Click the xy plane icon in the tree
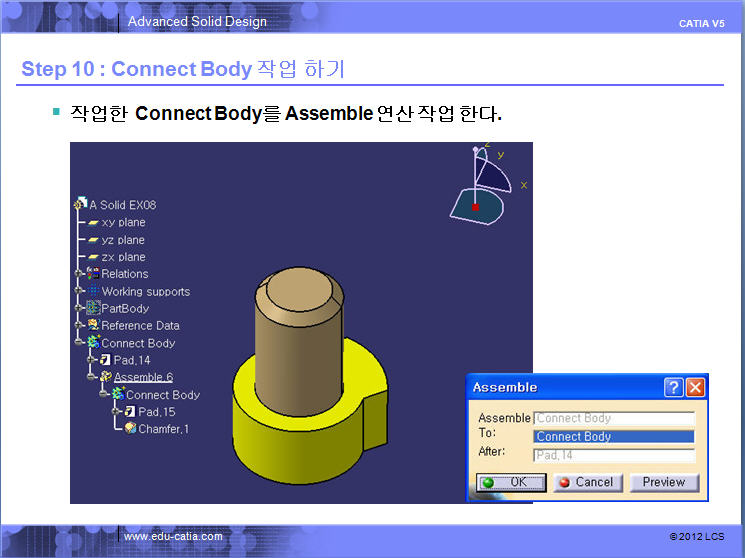This screenshot has height=558, width=745. [93, 222]
